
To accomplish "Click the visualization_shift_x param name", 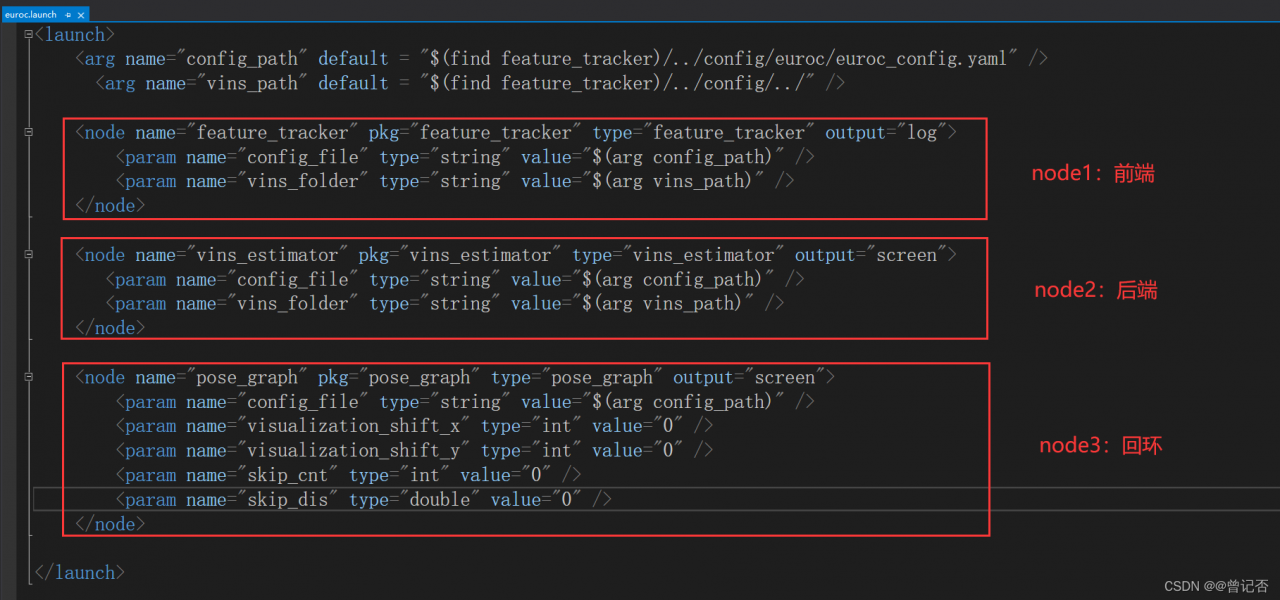I will tap(355, 427).
